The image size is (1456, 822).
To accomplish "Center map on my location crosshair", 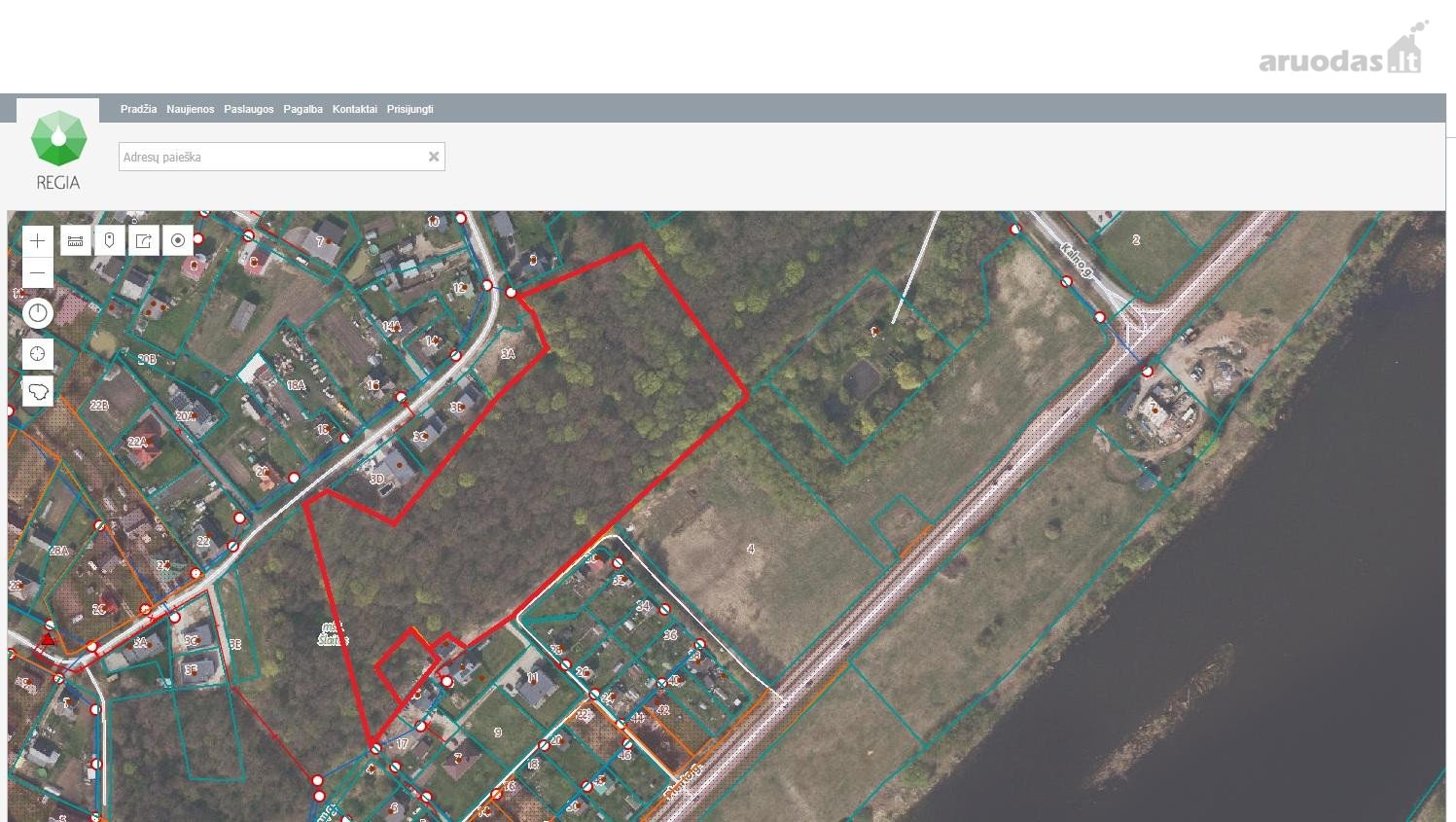I will [x=38, y=353].
